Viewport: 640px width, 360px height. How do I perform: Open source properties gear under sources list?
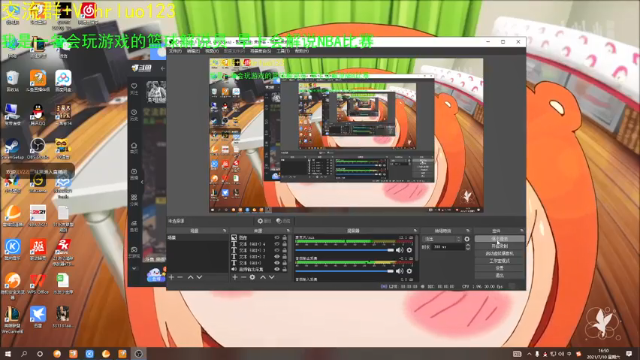pyautogui.click(x=252, y=277)
